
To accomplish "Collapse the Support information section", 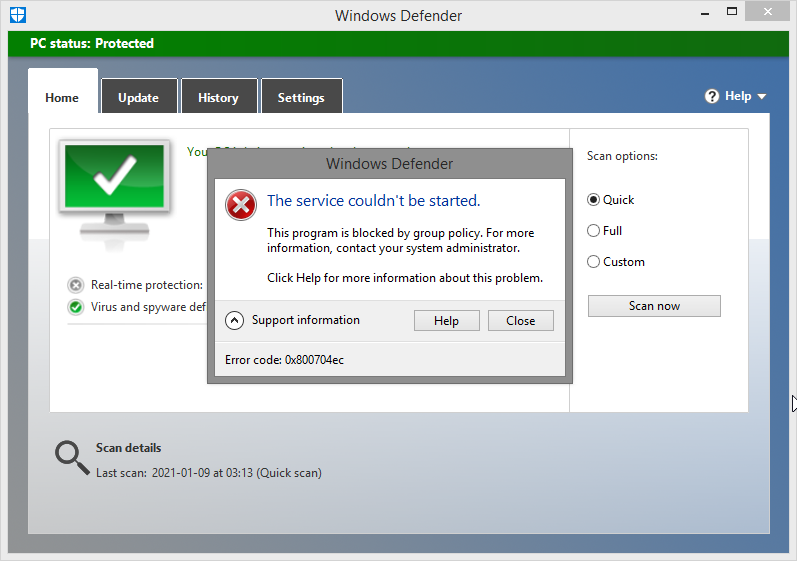I will 234,321.
